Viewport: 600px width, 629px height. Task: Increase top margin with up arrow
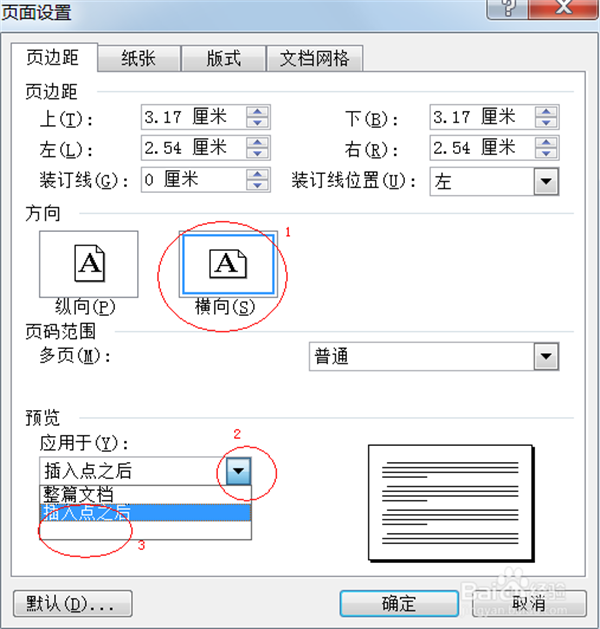click(257, 111)
